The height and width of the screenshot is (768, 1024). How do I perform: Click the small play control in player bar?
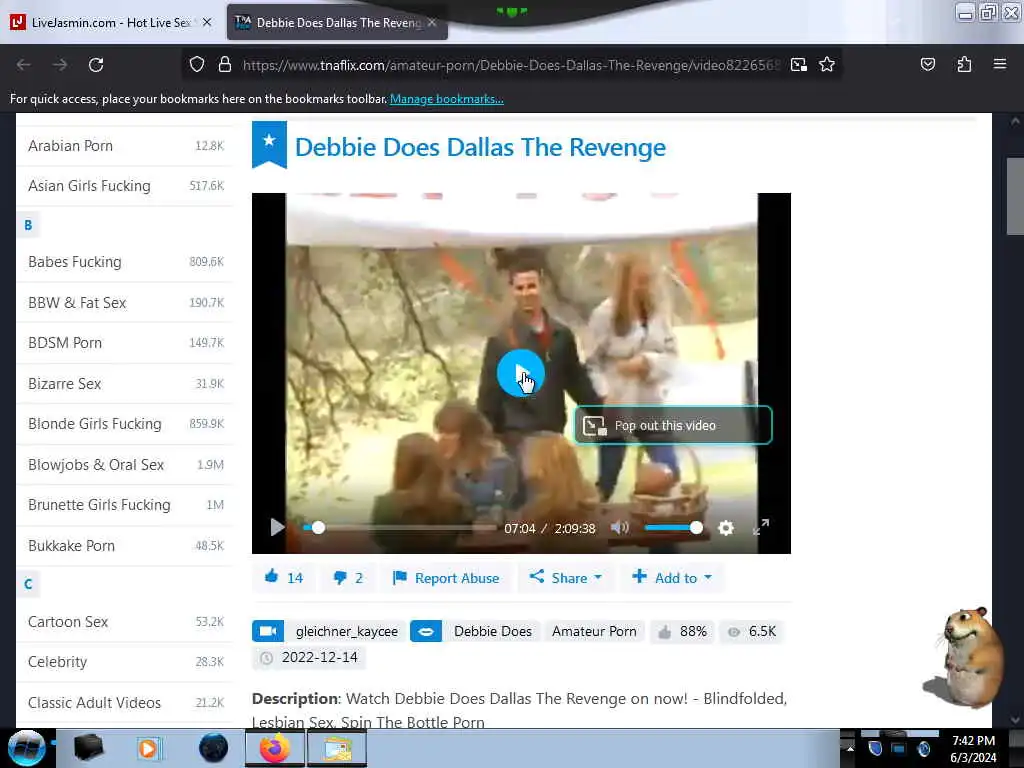pyautogui.click(x=277, y=527)
